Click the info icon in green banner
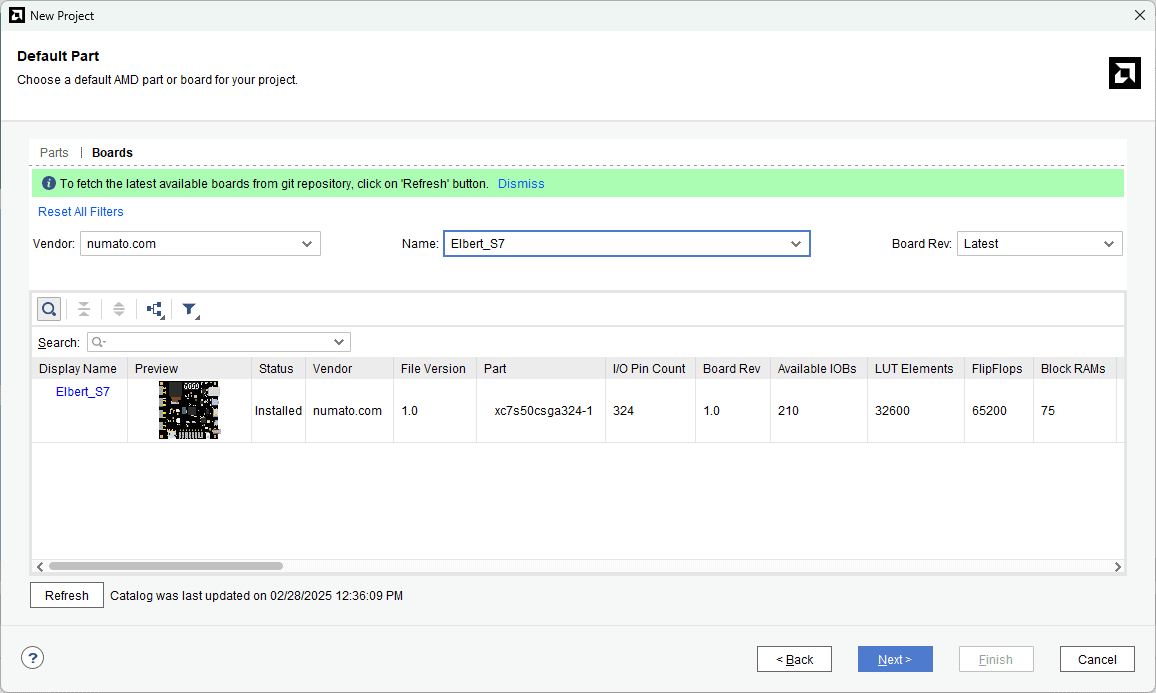The width and height of the screenshot is (1156, 693). tap(48, 184)
